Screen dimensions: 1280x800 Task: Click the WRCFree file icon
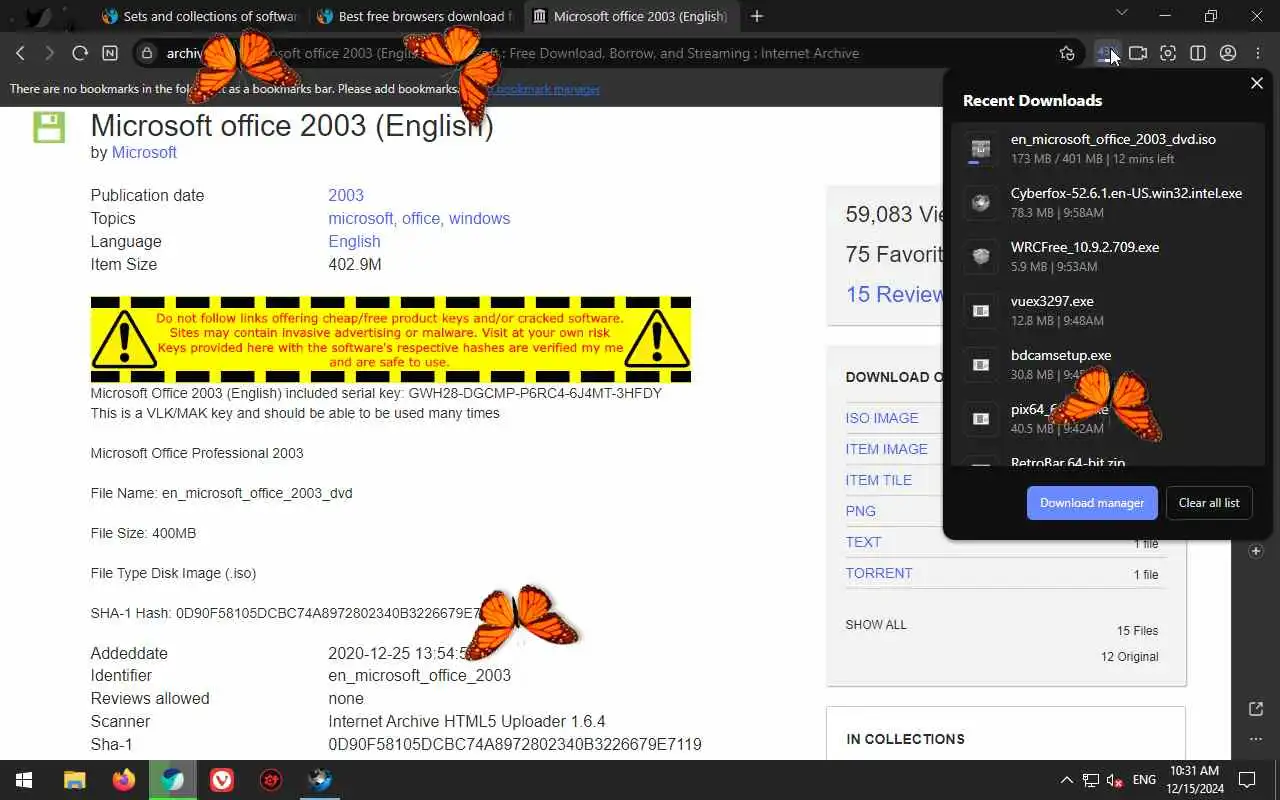click(x=981, y=257)
